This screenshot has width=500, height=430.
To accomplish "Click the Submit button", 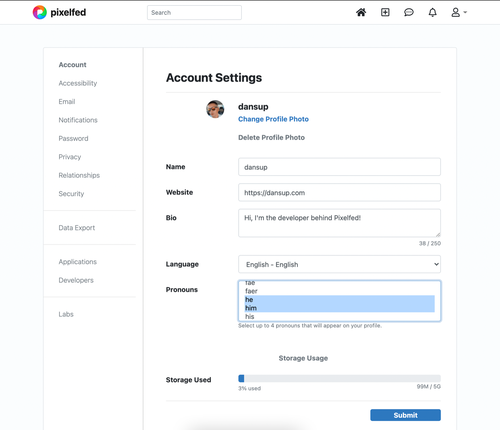I will [x=405, y=415].
